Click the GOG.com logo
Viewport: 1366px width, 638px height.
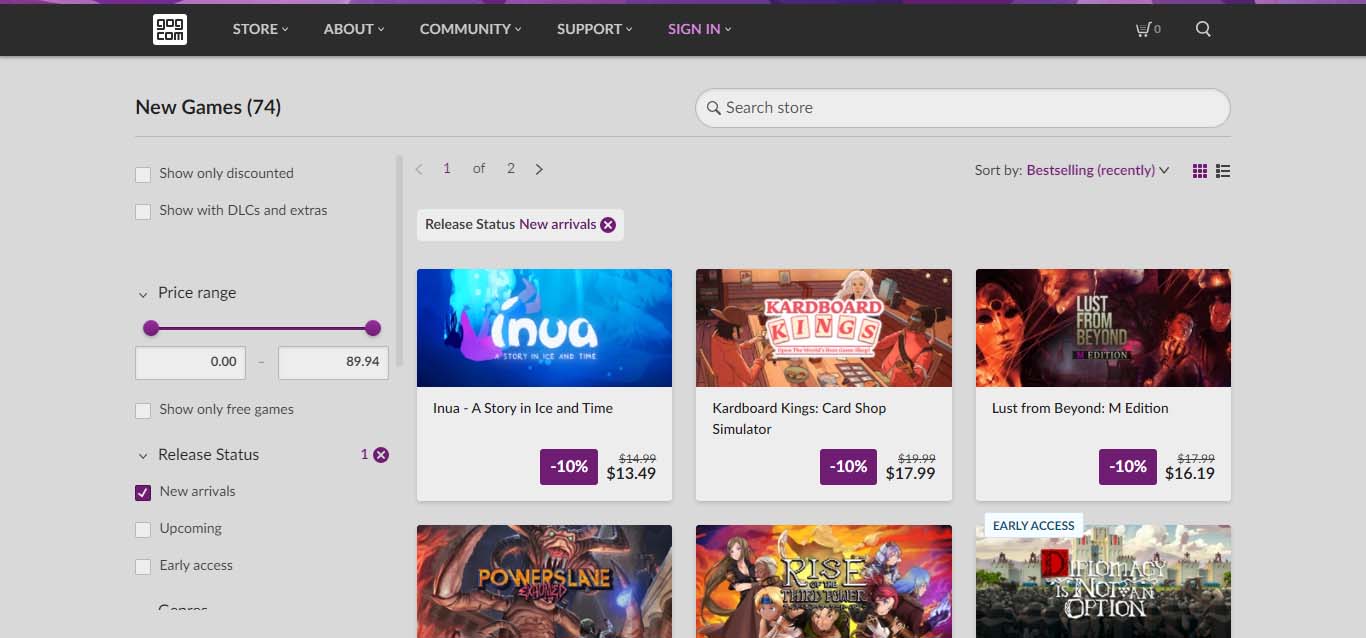169,29
